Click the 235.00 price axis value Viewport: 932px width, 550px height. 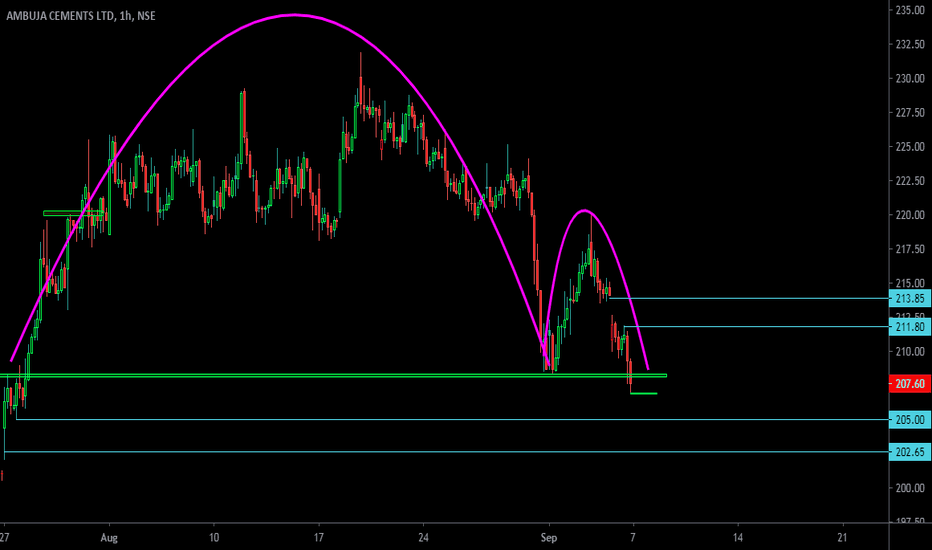pyautogui.click(x=910, y=10)
